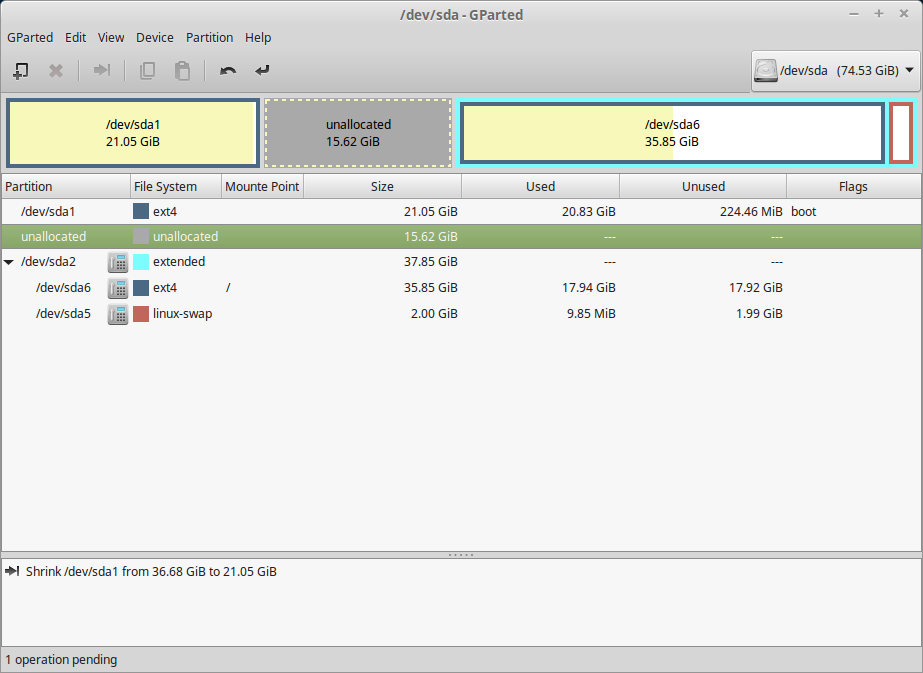Select the small red swap block in the disk map

tap(901, 133)
